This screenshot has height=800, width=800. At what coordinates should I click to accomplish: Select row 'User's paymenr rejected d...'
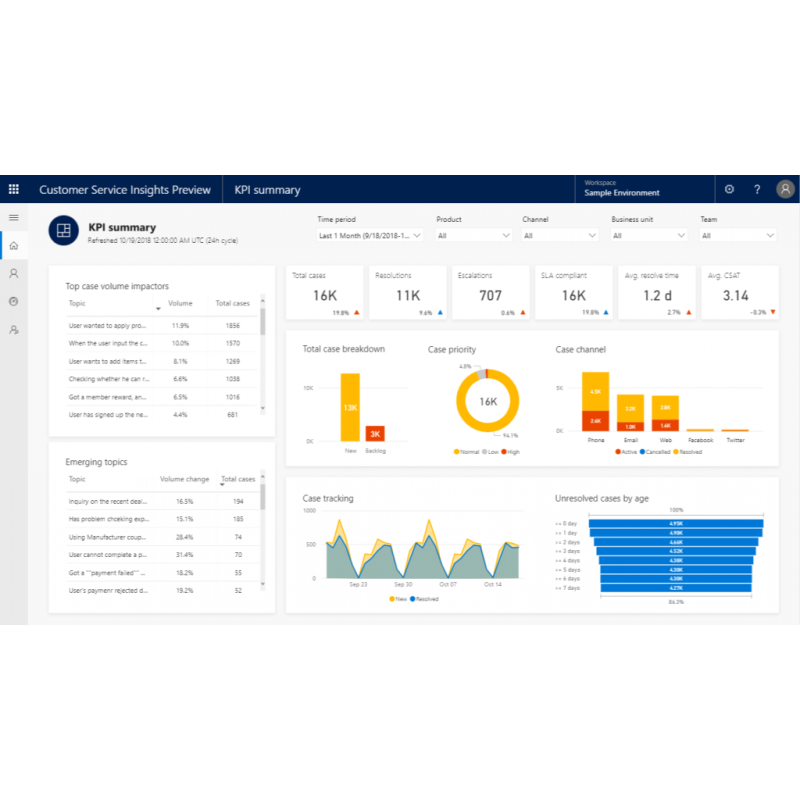click(162, 590)
